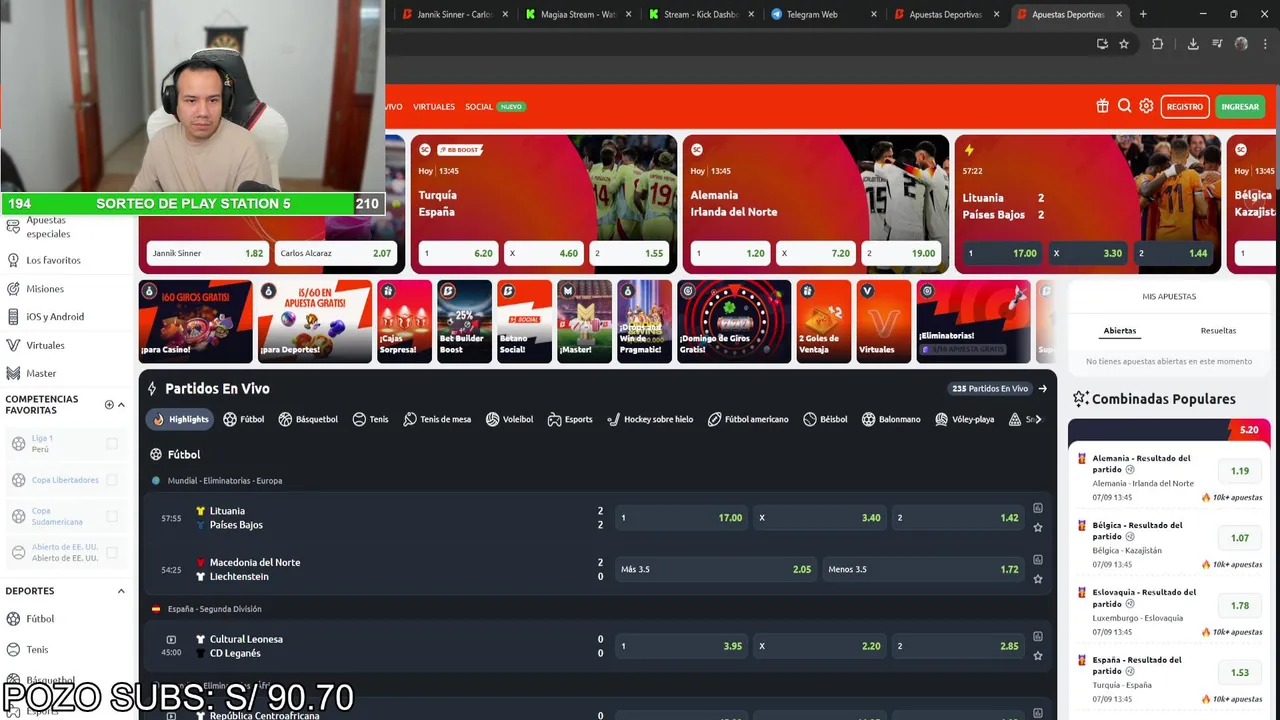This screenshot has width=1280, height=720.
Task: Select Hockey sobre hielo filter
Action: pyautogui.click(x=650, y=419)
